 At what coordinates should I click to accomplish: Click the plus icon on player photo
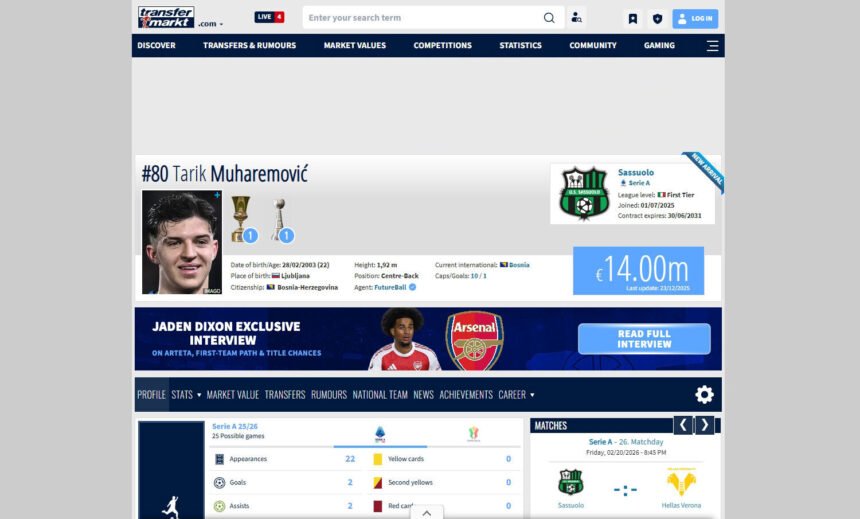(217, 195)
